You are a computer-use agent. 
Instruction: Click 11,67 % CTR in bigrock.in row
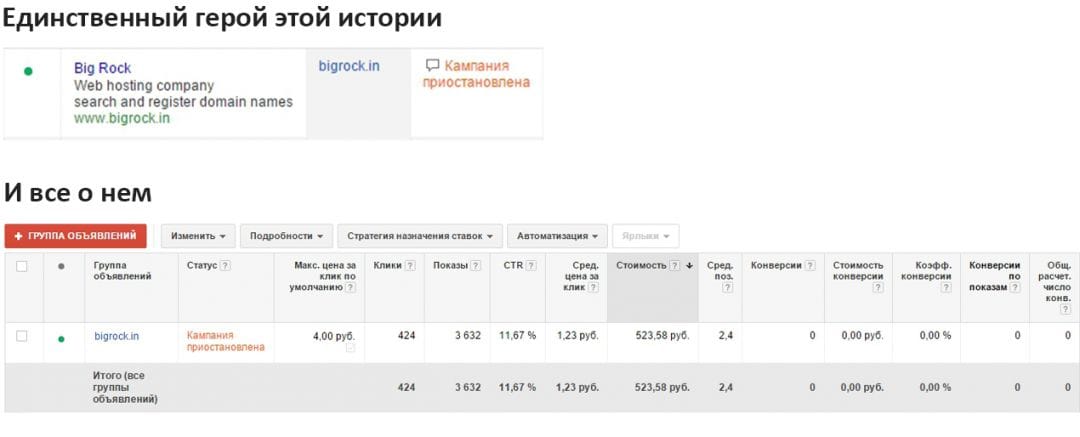517,336
